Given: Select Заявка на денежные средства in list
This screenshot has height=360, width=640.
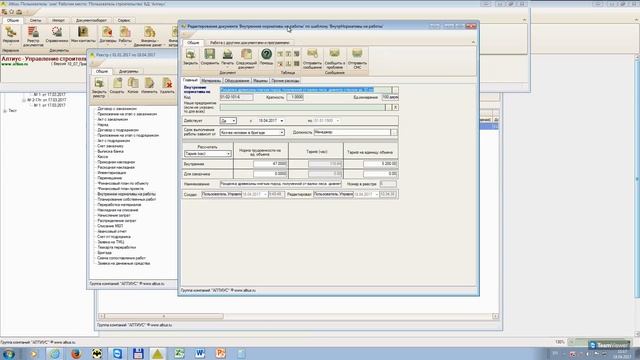Looking at the screenshot, I should coord(124,264).
